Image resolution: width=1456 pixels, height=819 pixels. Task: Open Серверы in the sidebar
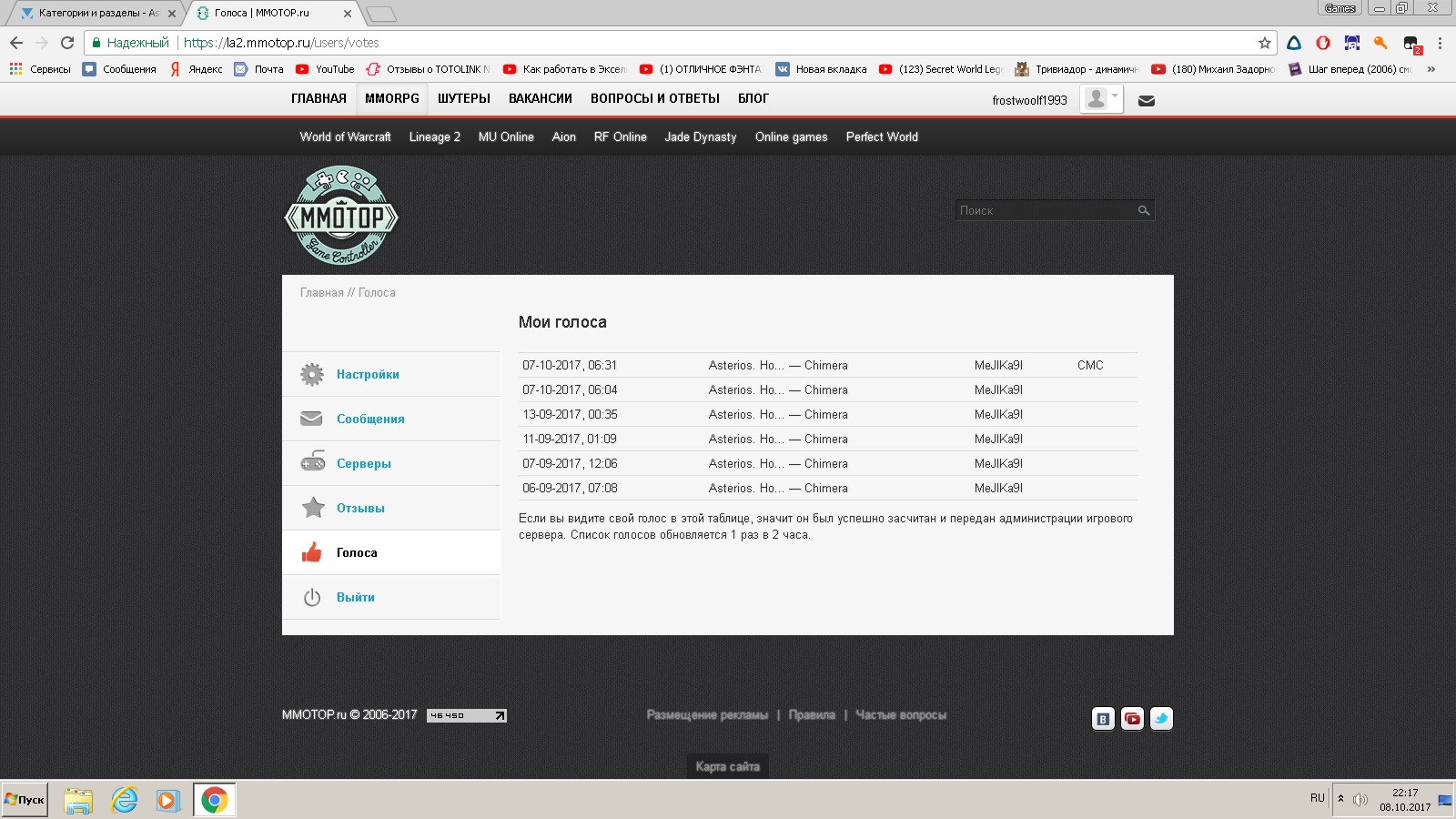364,463
